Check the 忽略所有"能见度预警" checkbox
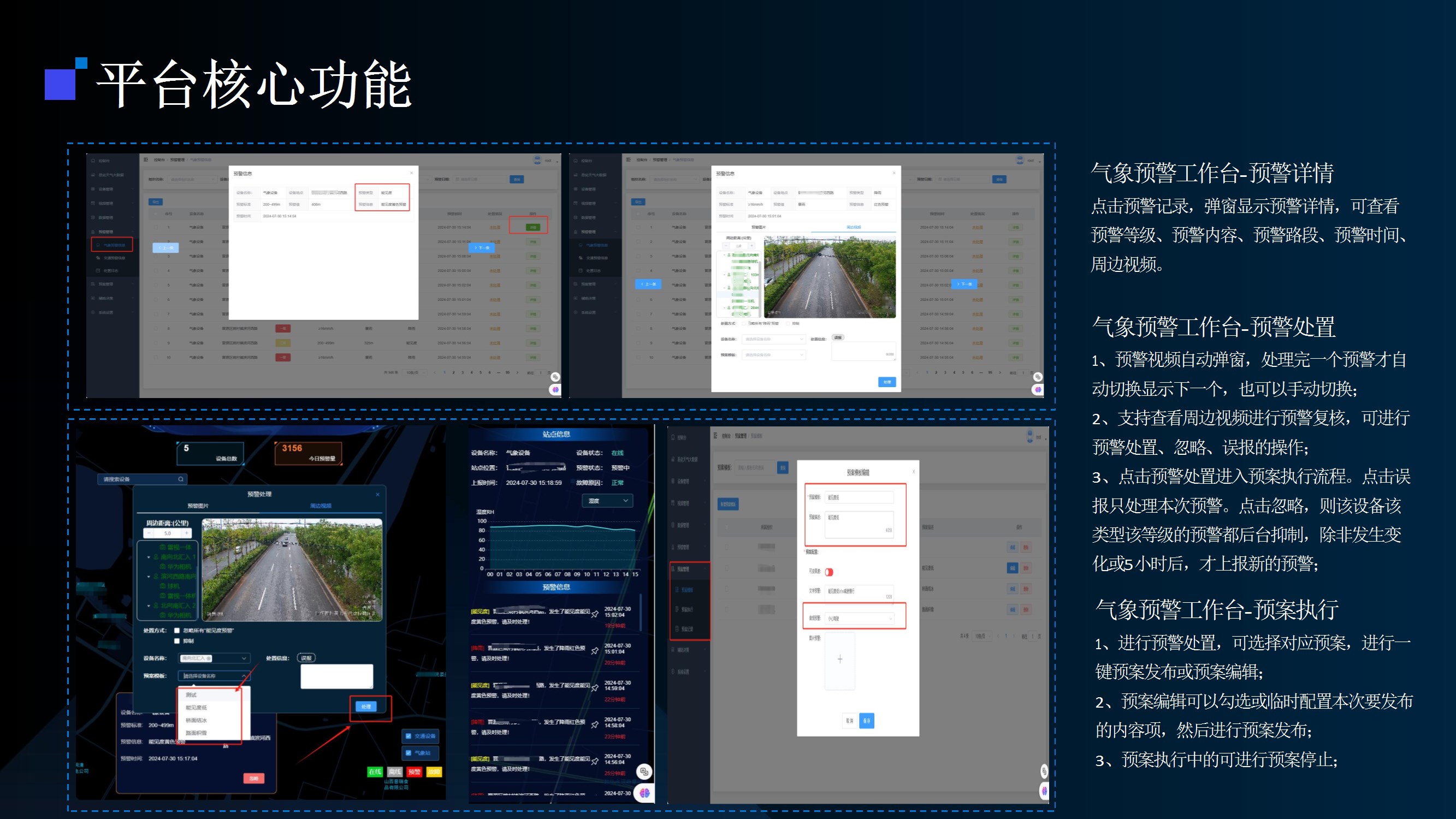This screenshot has height=819, width=1456. [177, 630]
